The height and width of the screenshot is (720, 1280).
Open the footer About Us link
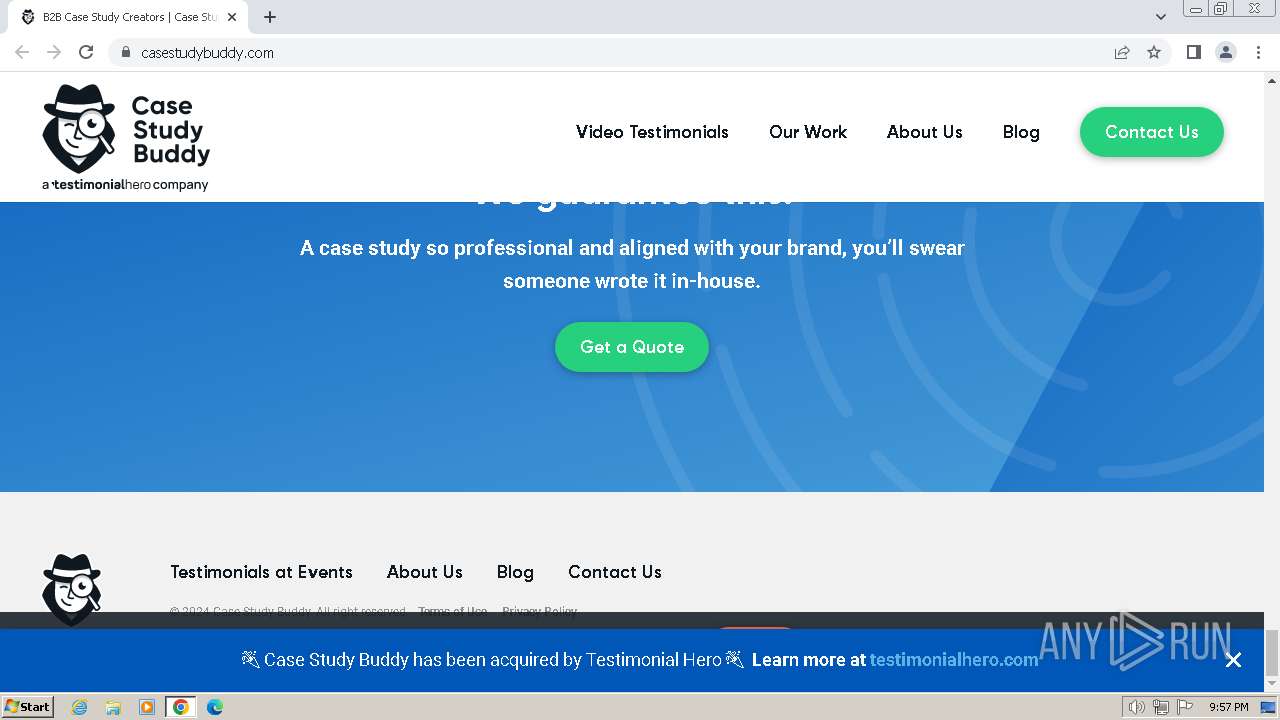click(425, 572)
